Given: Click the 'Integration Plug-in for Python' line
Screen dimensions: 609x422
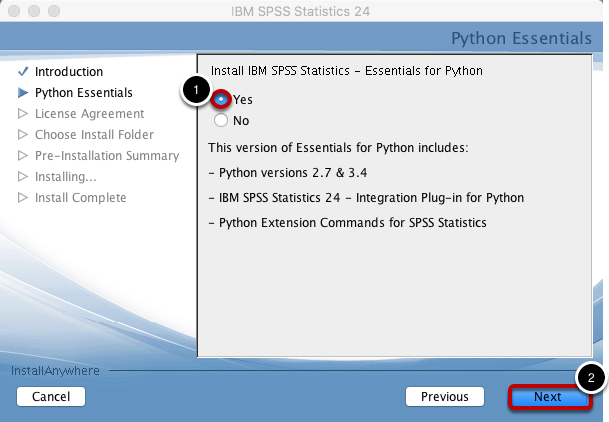Looking at the screenshot, I should (366, 198).
